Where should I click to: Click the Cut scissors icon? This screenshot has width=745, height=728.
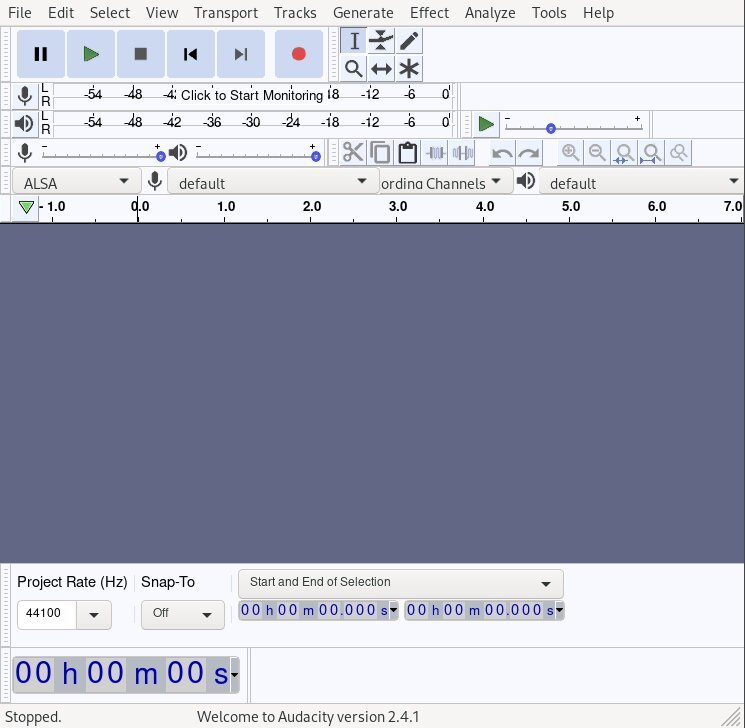pyautogui.click(x=353, y=153)
